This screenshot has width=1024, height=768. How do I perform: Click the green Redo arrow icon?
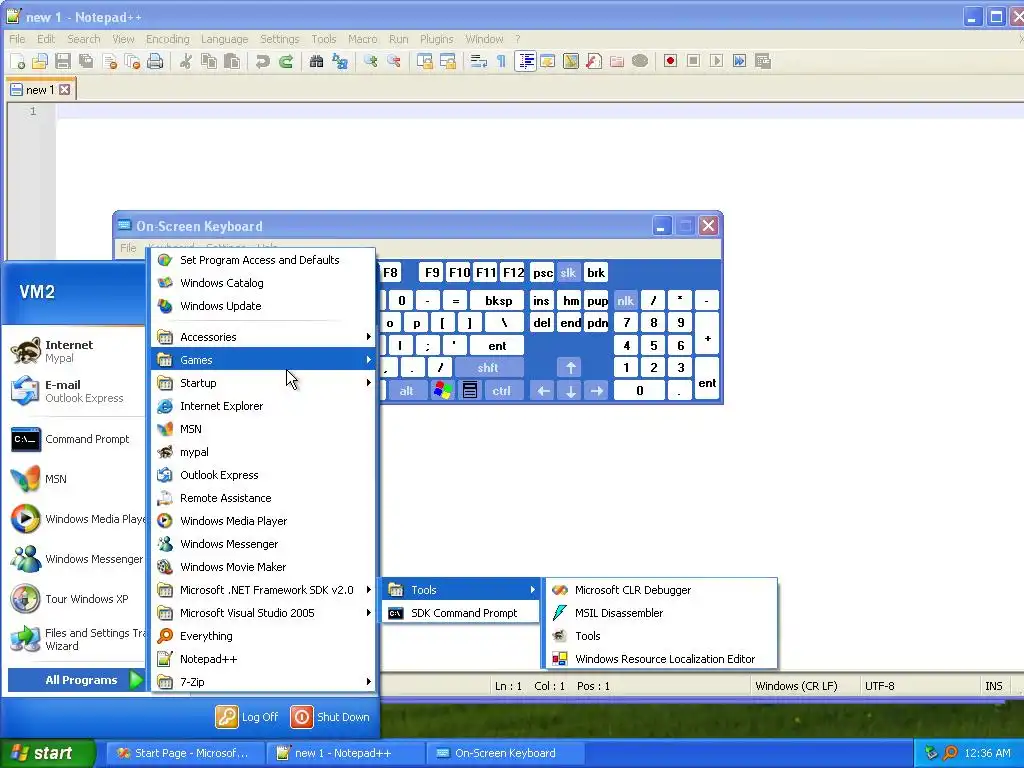[286, 61]
